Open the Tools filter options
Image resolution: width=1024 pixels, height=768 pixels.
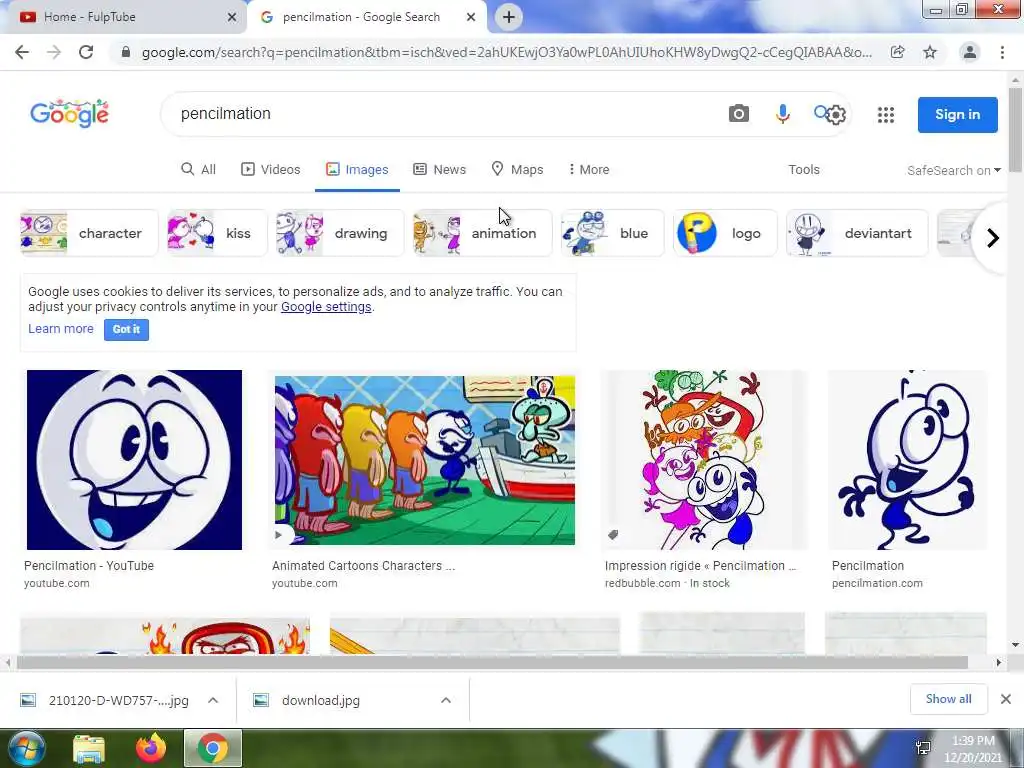pyautogui.click(x=803, y=170)
